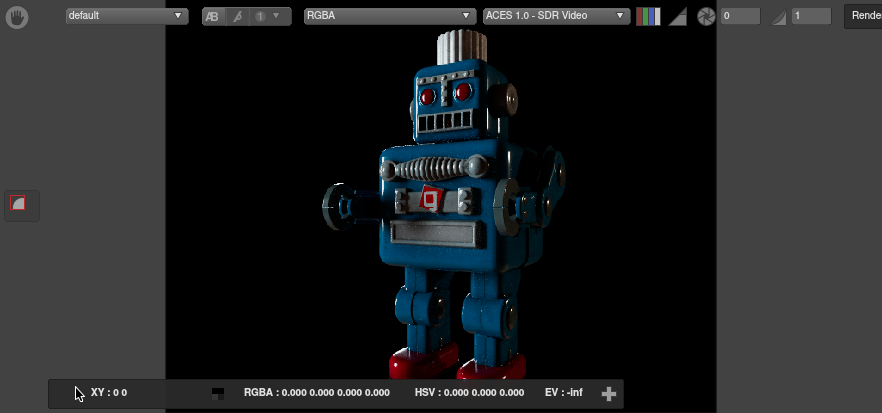Click the gradient triangle icon beside channels
Screen dimensions: 882x413
tap(677, 17)
